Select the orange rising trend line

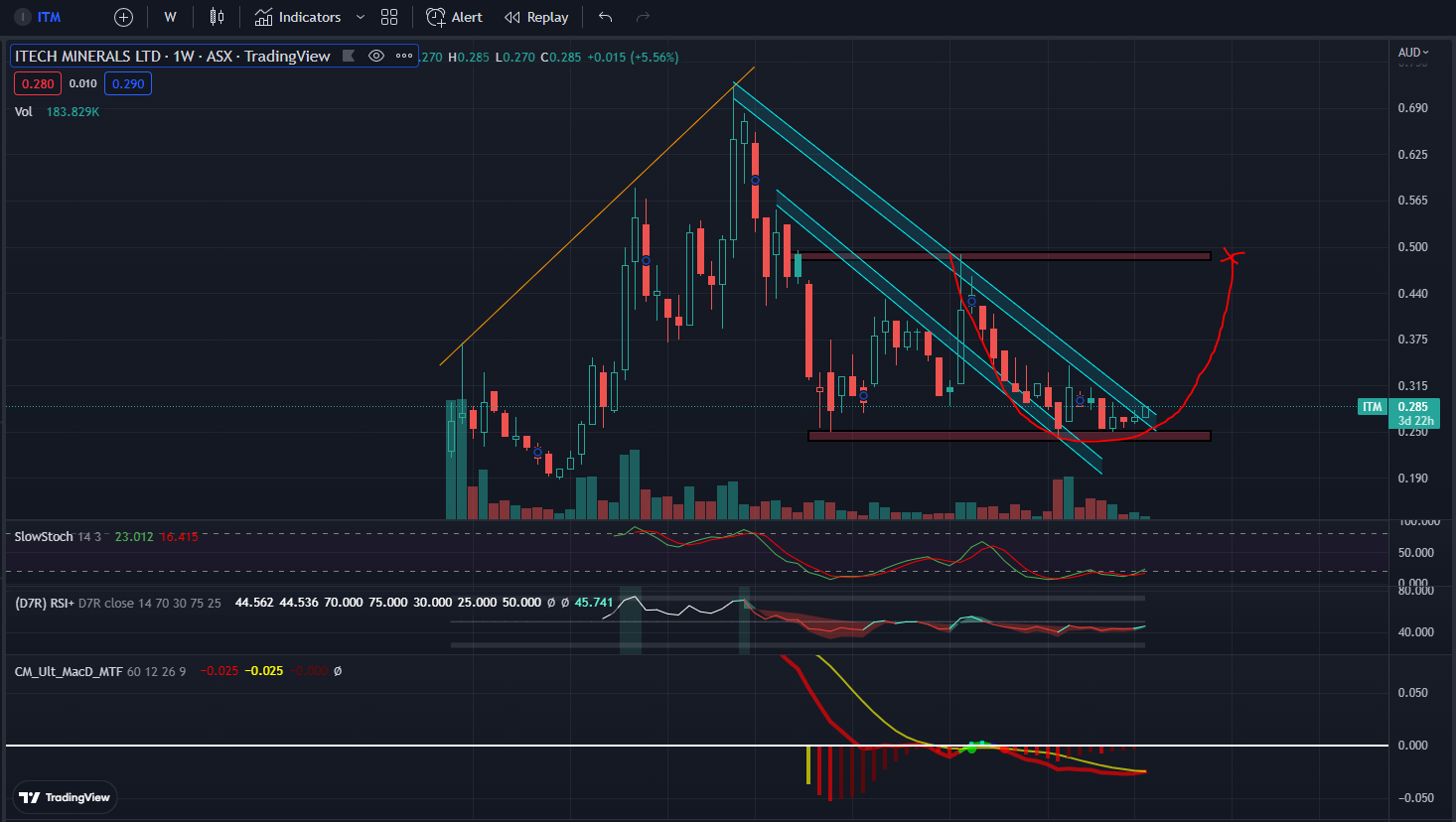click(597, 215)
